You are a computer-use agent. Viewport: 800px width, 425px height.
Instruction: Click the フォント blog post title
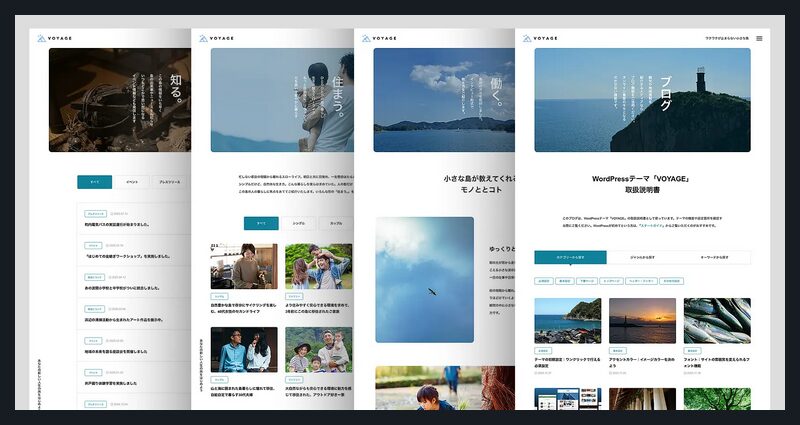coord(716,362)
